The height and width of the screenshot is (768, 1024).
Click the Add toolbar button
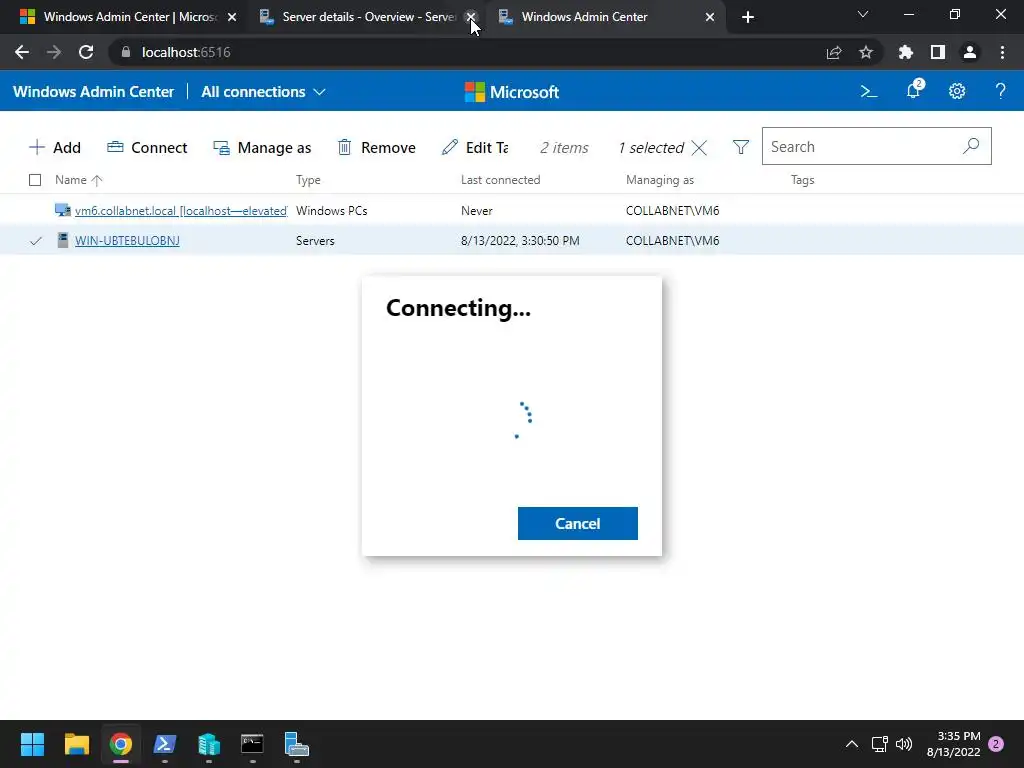(55, 148)
